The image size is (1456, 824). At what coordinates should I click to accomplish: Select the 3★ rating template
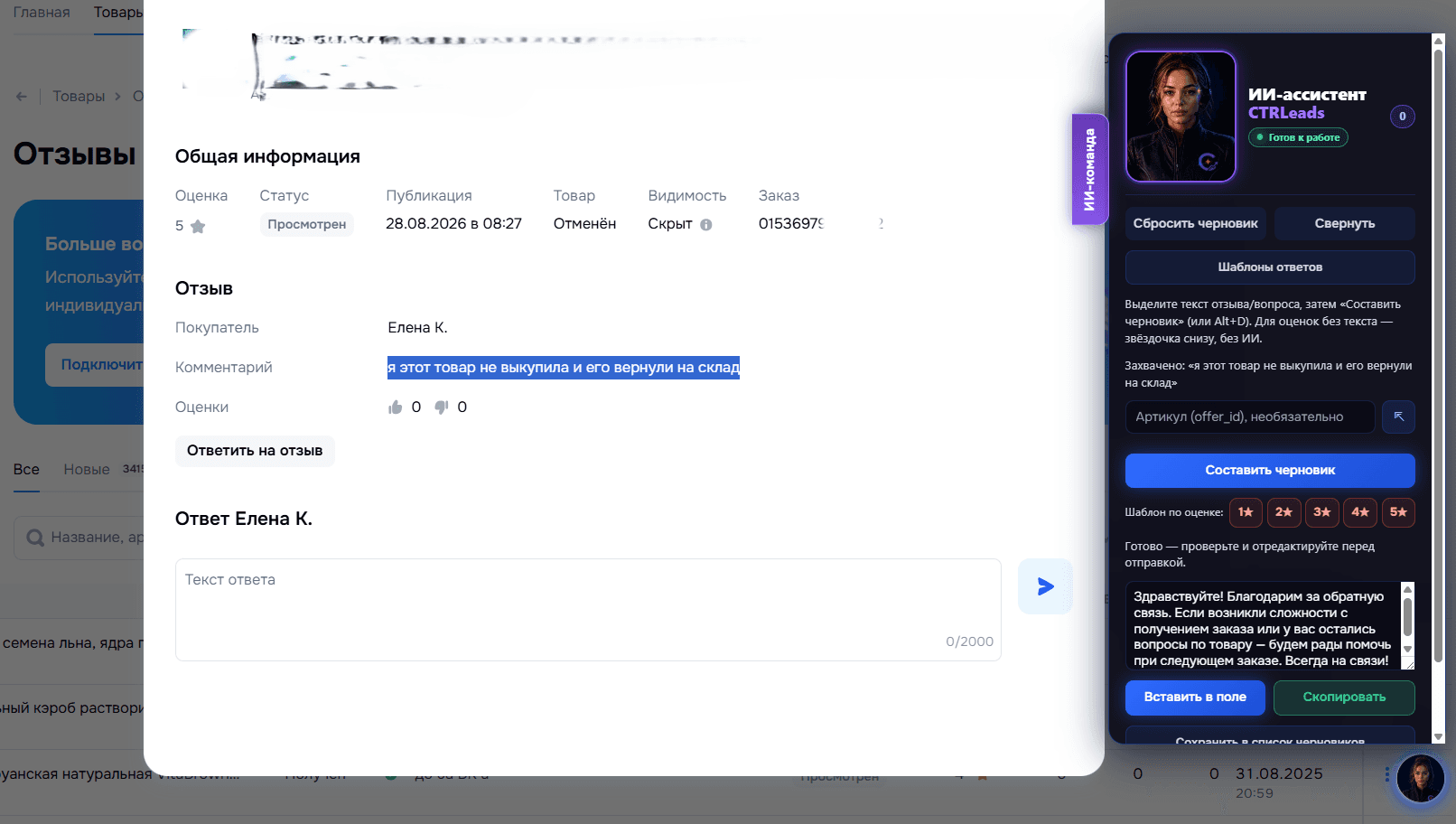point(1321,512)
